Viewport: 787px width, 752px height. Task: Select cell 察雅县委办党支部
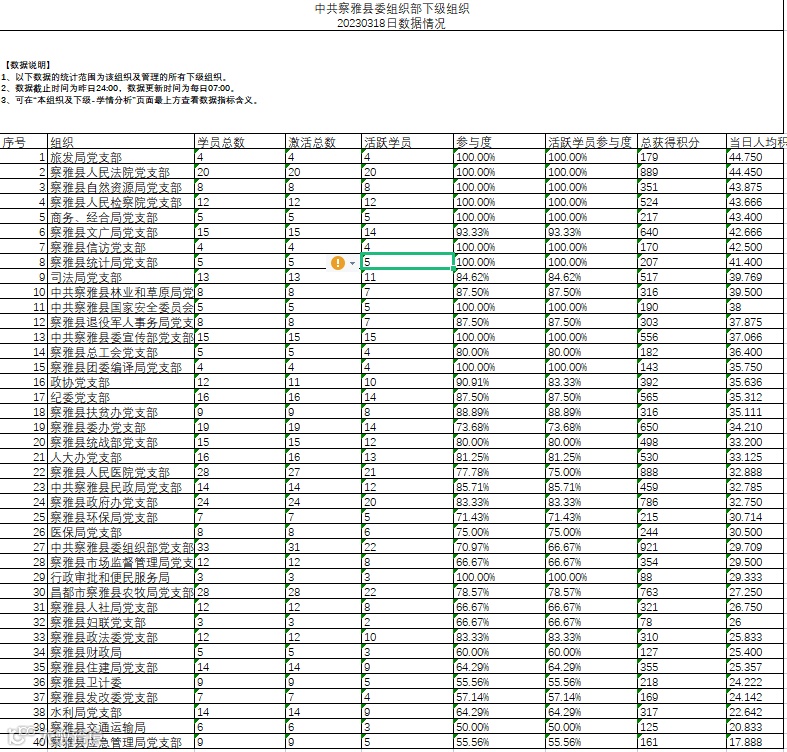pos(121,428)
